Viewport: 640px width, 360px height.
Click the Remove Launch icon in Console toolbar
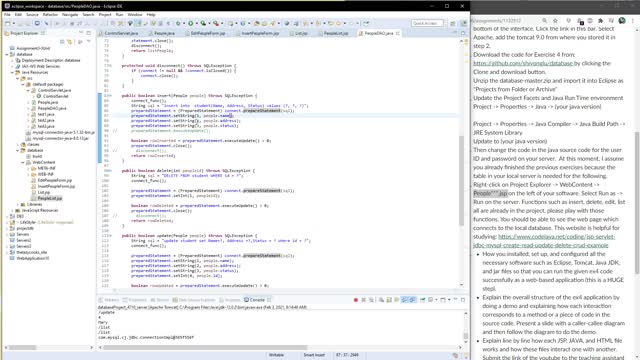363,300
